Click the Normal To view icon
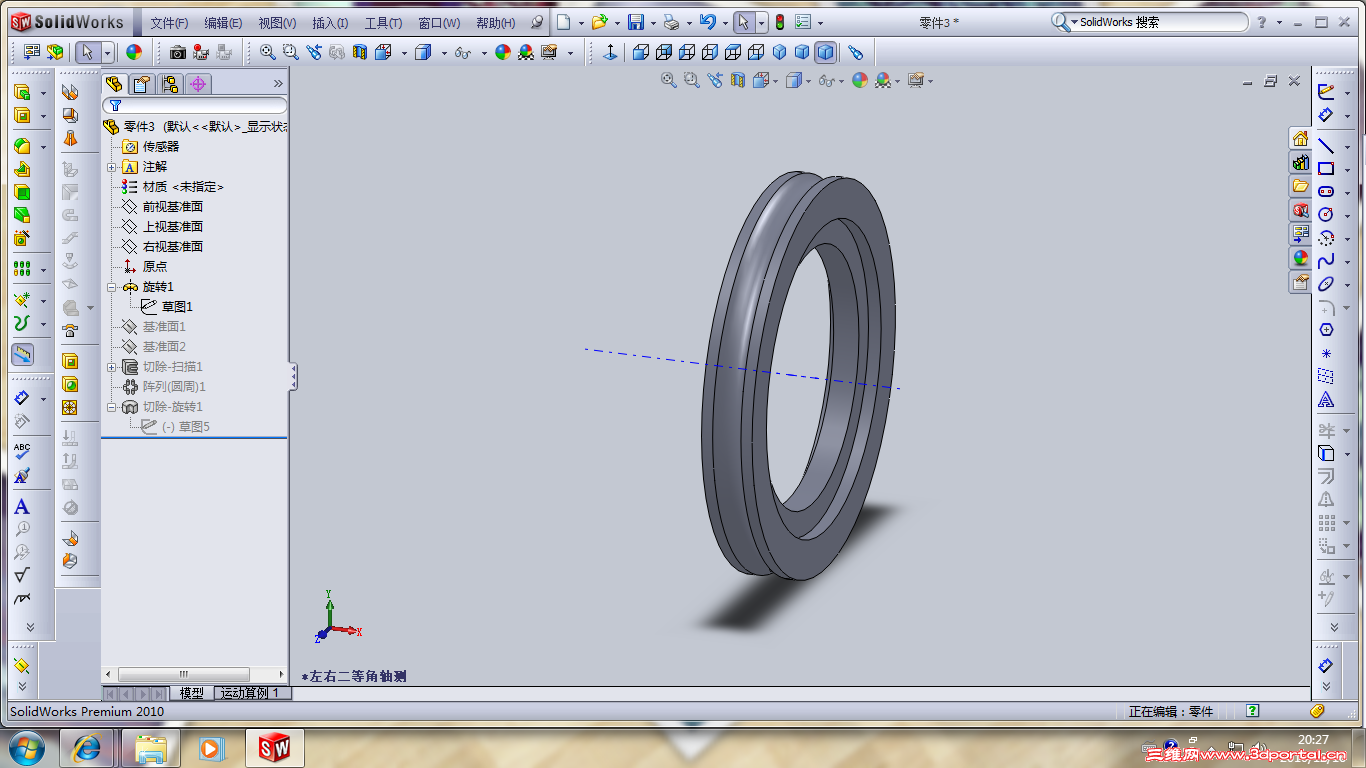Viewport: 1366px width, 768px height. click(610, 52)
